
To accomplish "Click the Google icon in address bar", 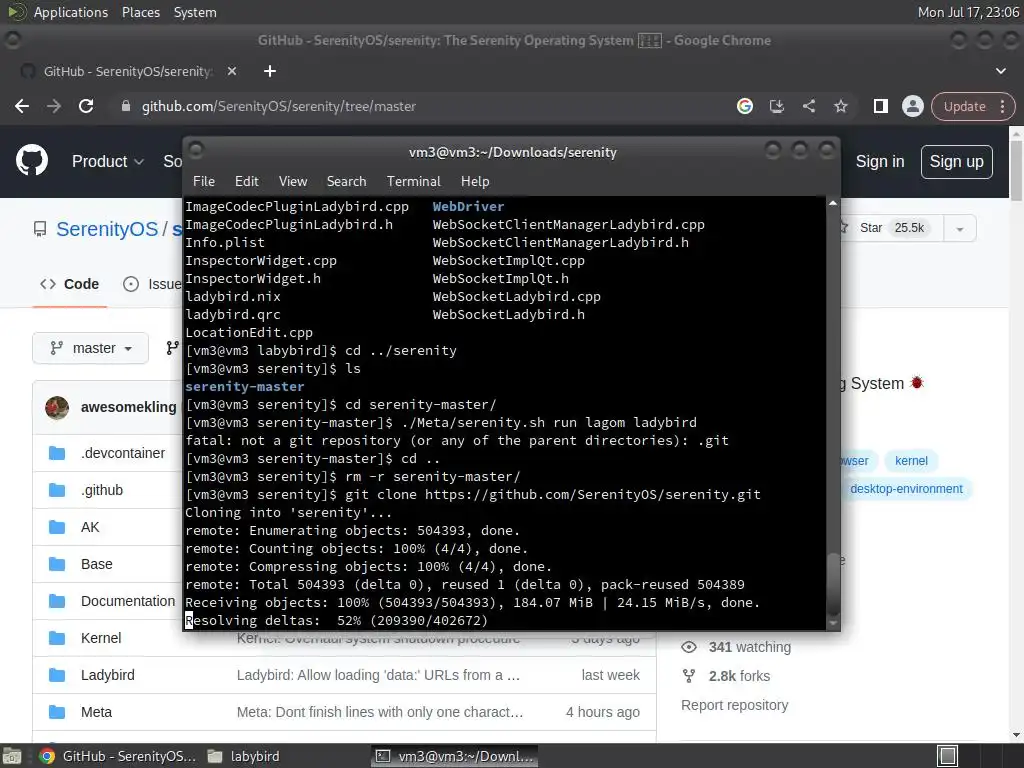I will pos(744,106).
